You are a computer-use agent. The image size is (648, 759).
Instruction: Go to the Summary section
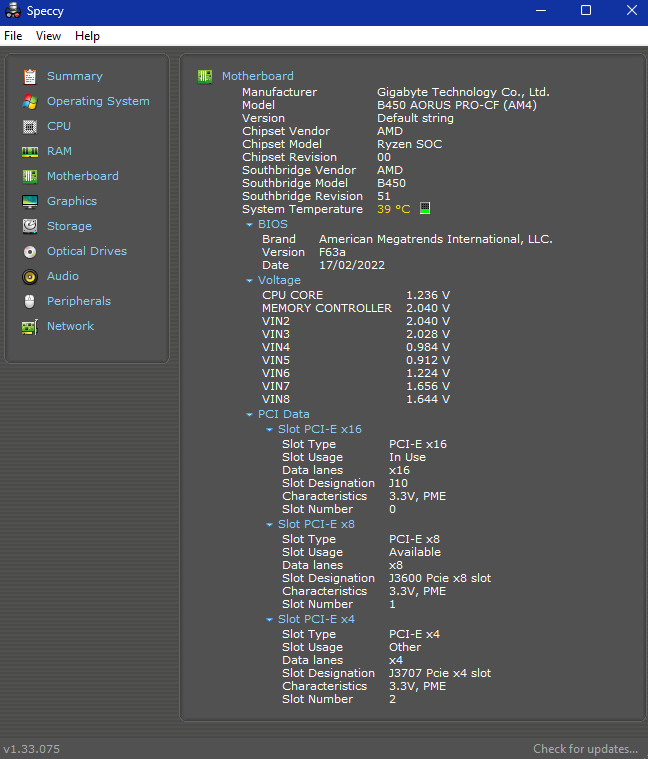click(75, 76)
